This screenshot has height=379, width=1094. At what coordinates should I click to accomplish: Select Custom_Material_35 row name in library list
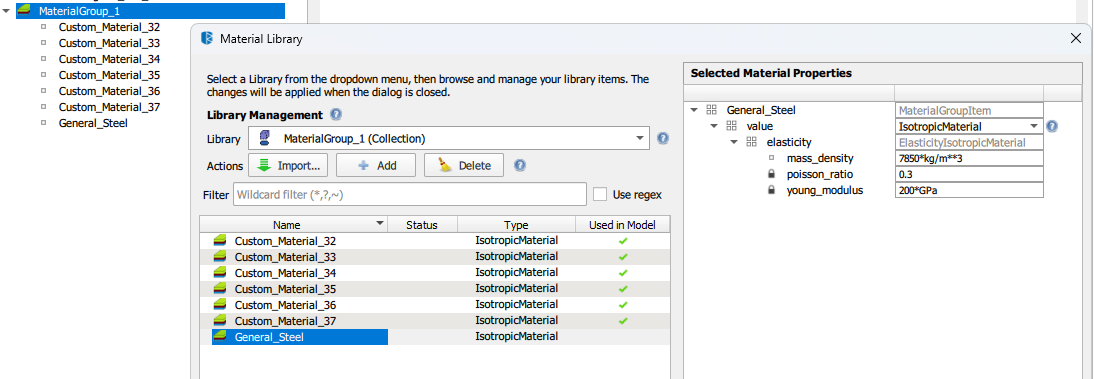pos(285,289)
